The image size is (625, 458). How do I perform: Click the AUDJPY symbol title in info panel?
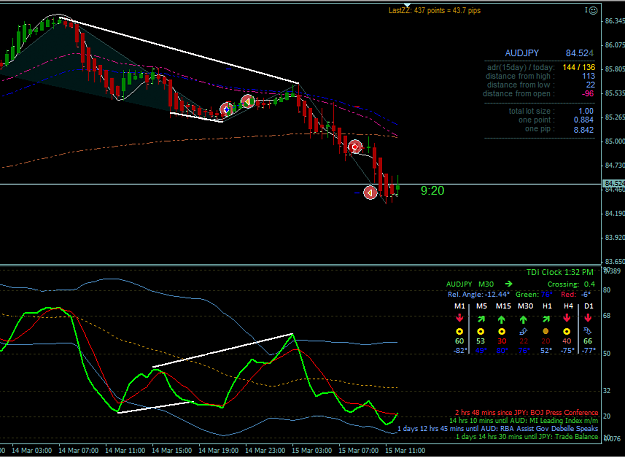tap(522, 53)
